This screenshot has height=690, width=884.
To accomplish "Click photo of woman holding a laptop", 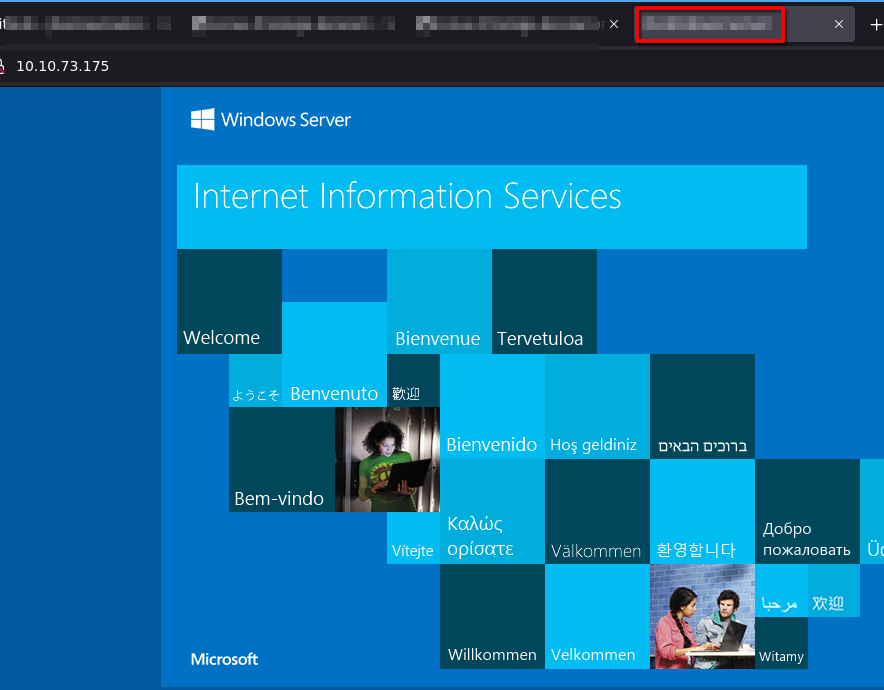I will pos(387,459).
